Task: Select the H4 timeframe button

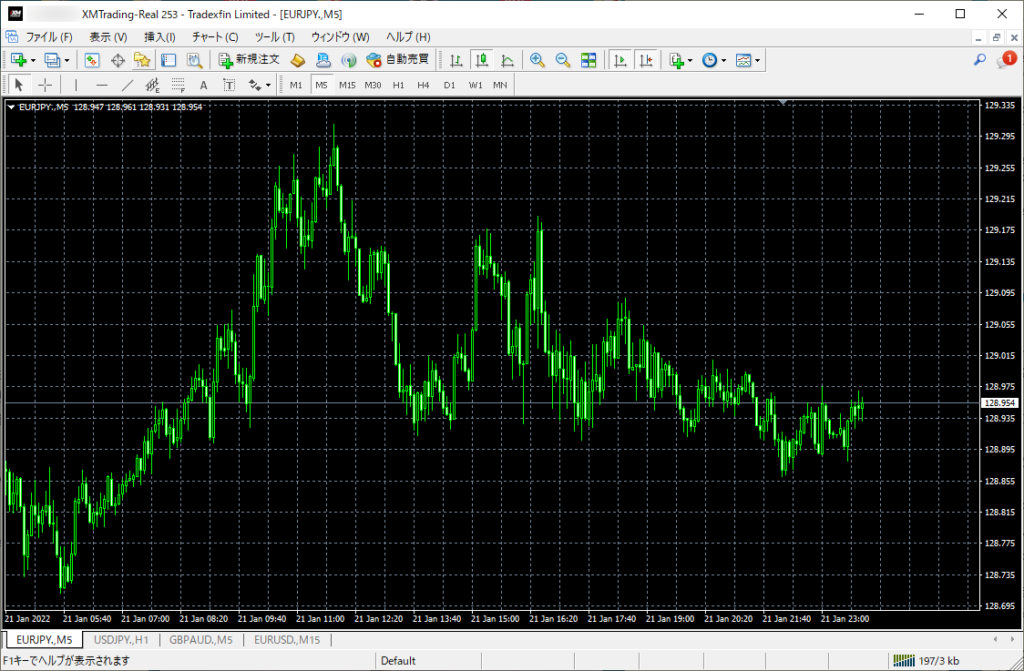Action: pos(423,85)
